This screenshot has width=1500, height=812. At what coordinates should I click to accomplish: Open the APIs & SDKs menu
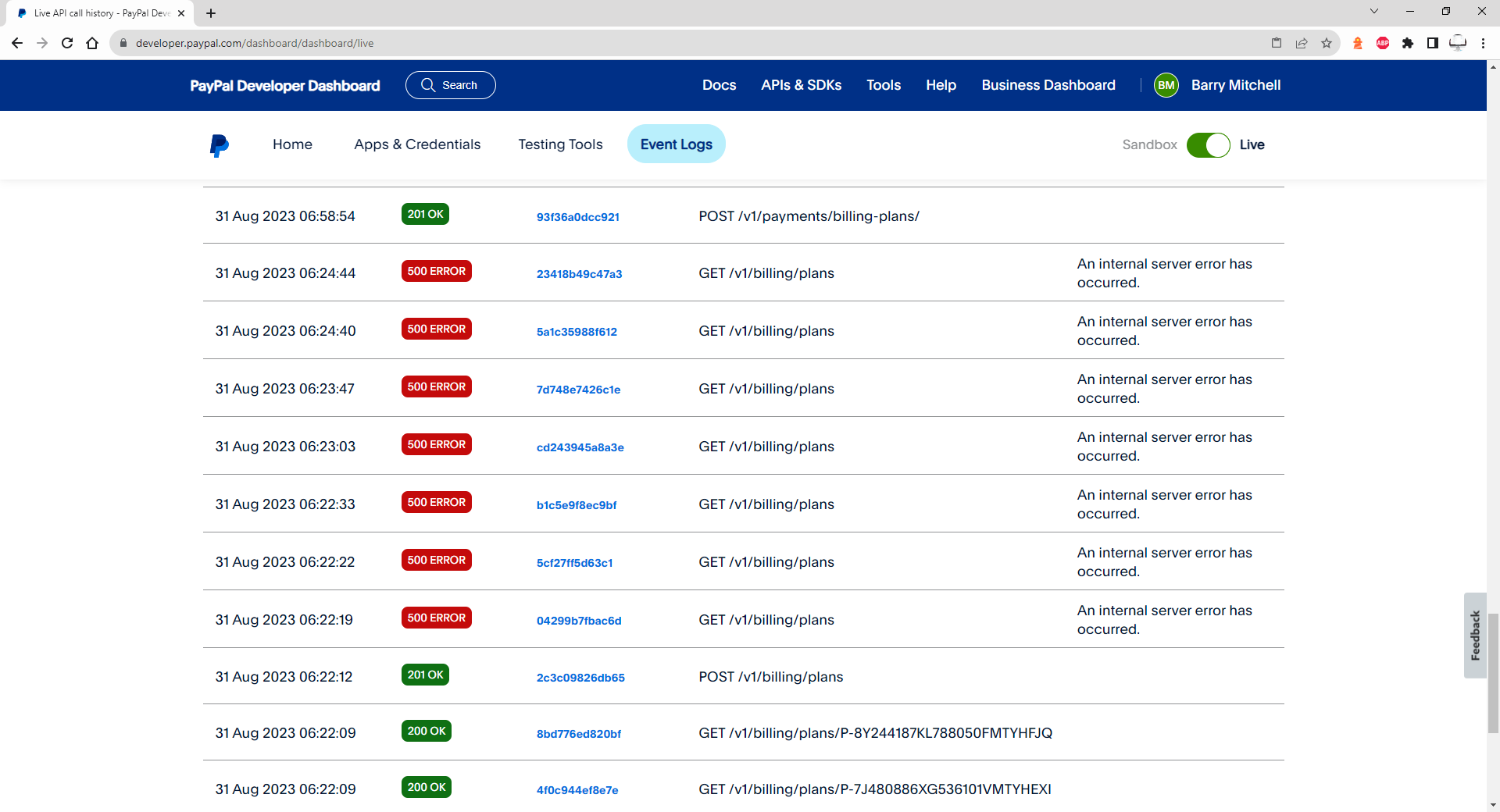[801, 85]
